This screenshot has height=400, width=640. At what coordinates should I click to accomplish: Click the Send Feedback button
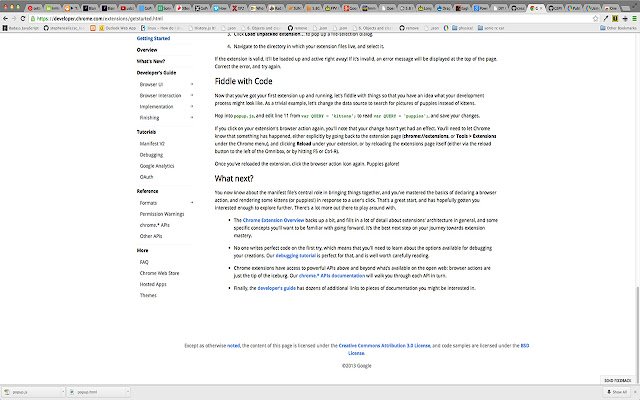pos(618,380)
